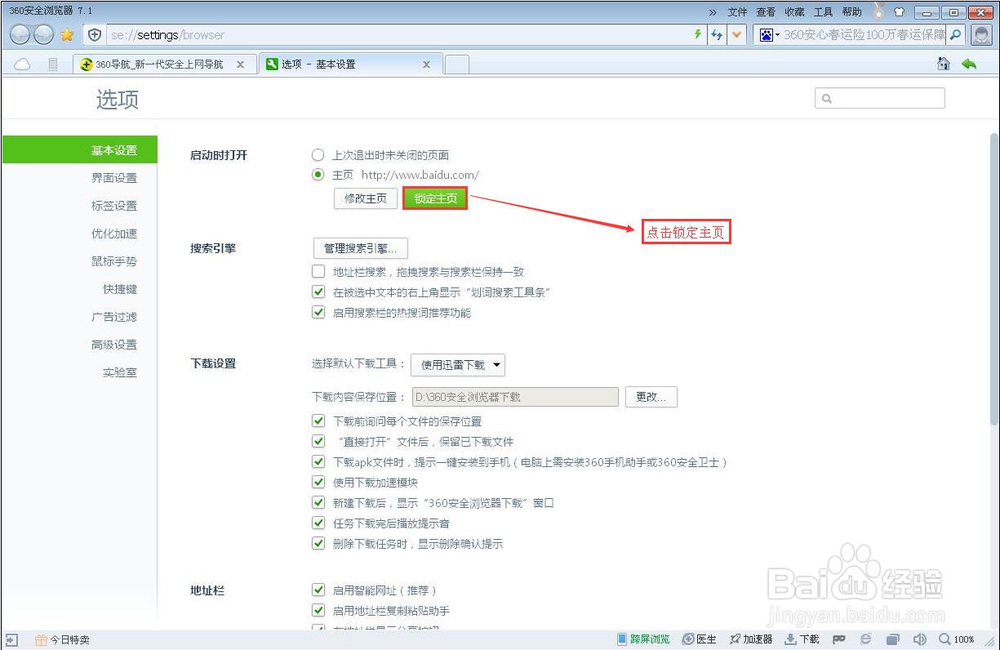This screenshot has width=1000, height=650.
Task: Open the Baidu search engine selector
Action: pos(769,35)
